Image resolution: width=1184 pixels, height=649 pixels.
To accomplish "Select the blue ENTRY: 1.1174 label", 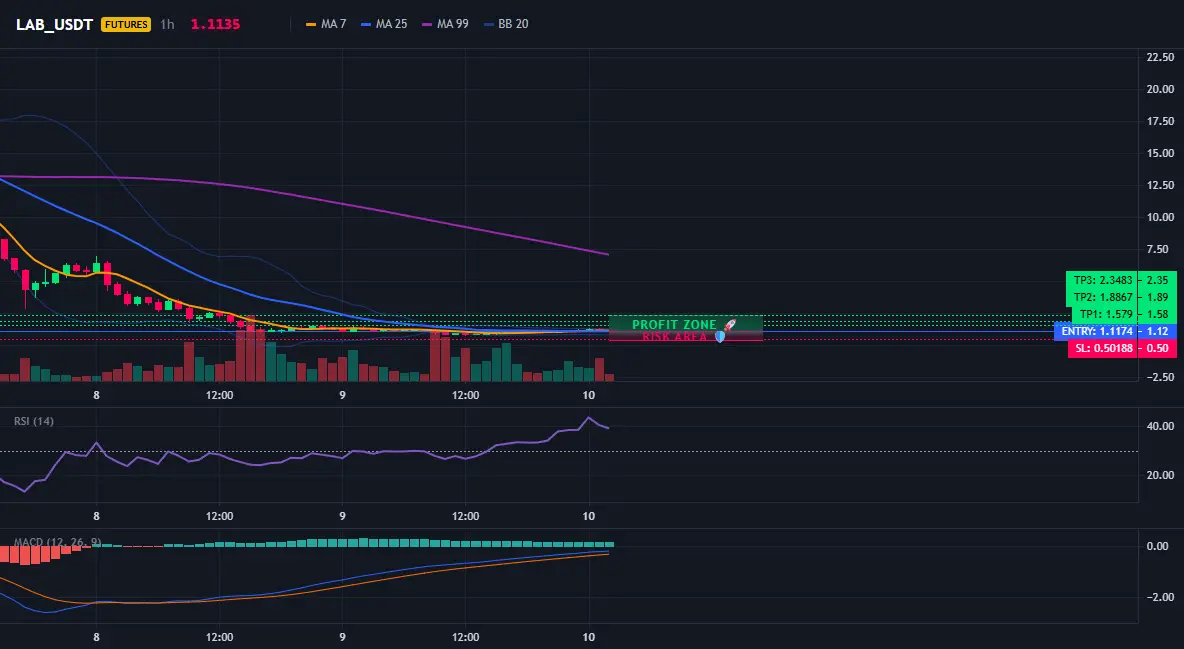I will pos(1115,331).
